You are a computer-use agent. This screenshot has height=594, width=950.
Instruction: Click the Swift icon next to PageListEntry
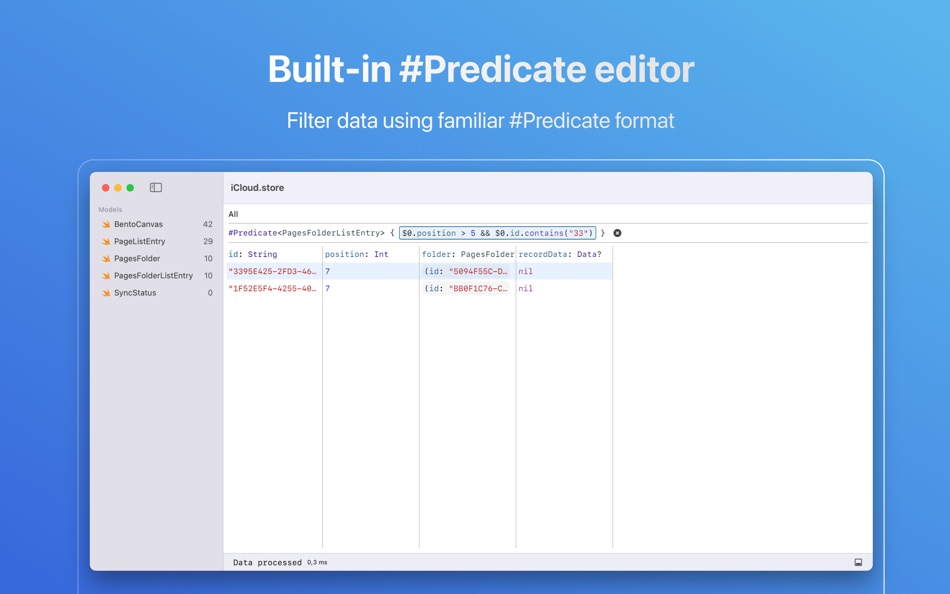[106, 241]
